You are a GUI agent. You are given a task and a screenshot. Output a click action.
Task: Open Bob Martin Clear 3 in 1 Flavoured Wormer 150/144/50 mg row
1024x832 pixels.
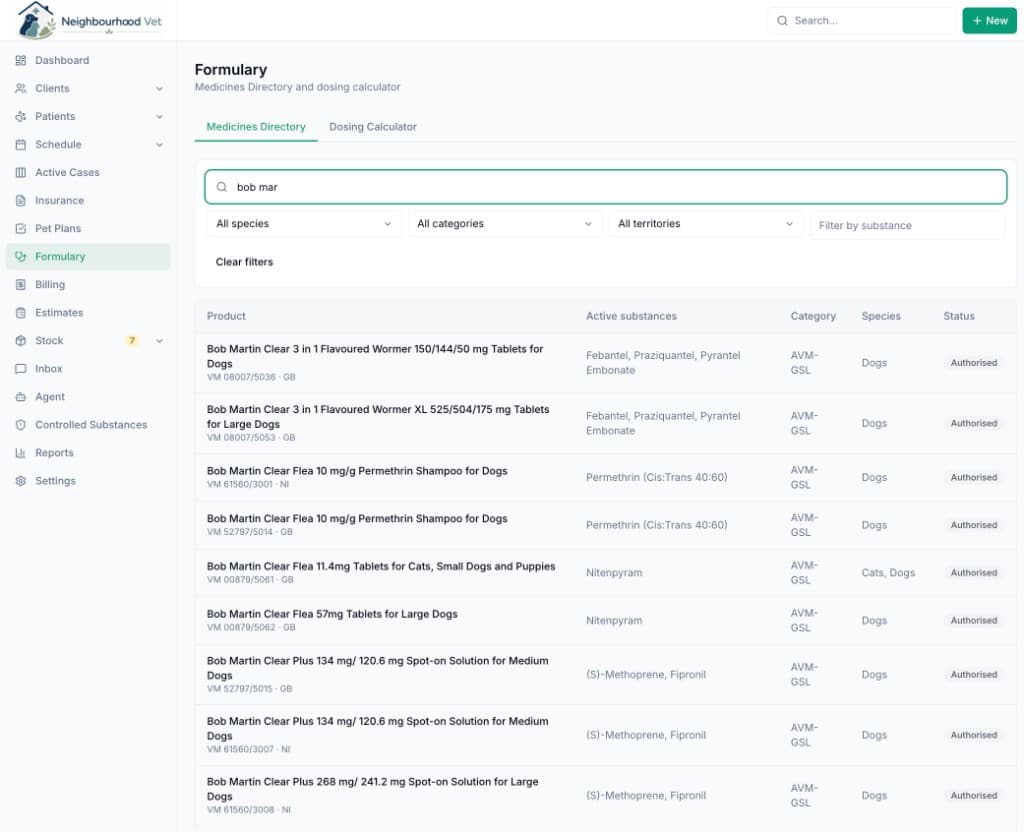tap(605, 363)
